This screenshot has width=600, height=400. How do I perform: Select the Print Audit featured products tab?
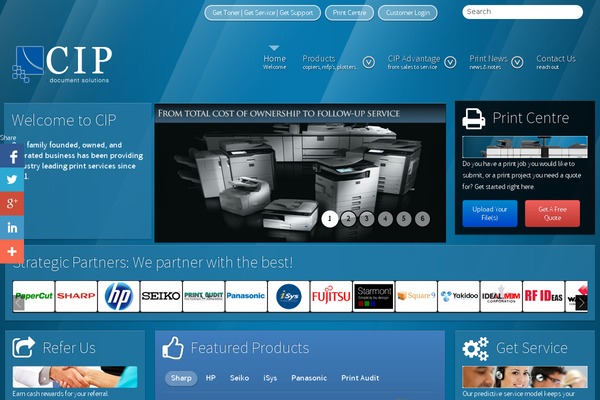[360, 378]
